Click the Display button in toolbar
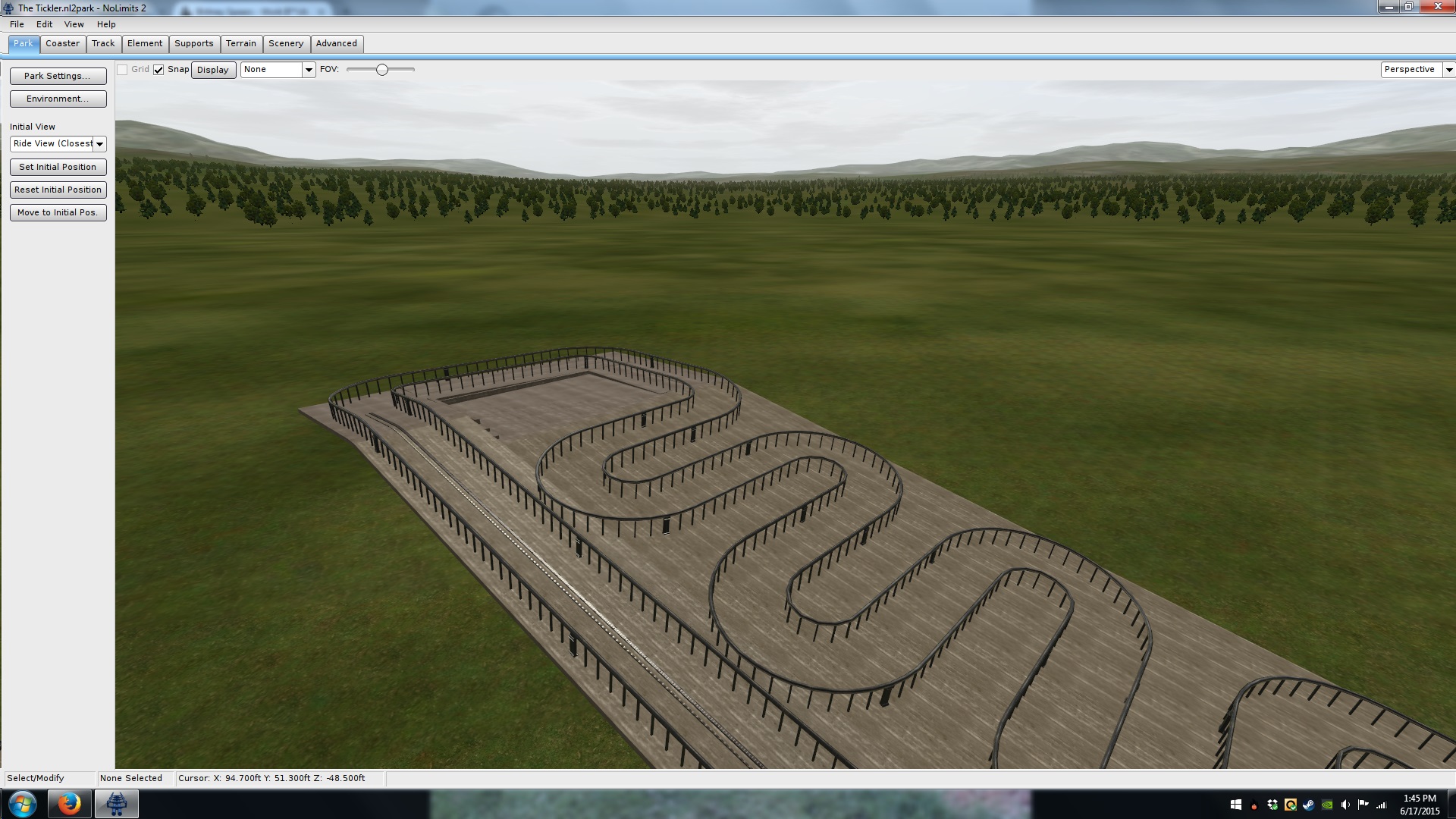 click(213, 70)
